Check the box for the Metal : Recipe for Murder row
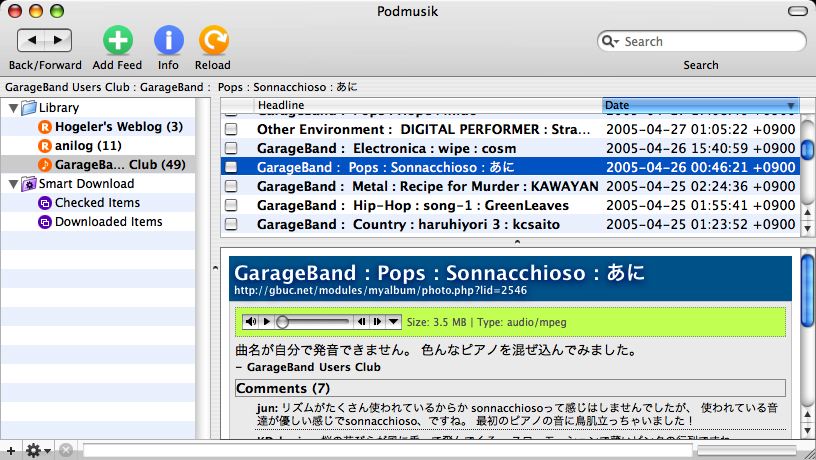Image resolution: width=816 pixels, height=460 pixels. click(x=231, y=186)
